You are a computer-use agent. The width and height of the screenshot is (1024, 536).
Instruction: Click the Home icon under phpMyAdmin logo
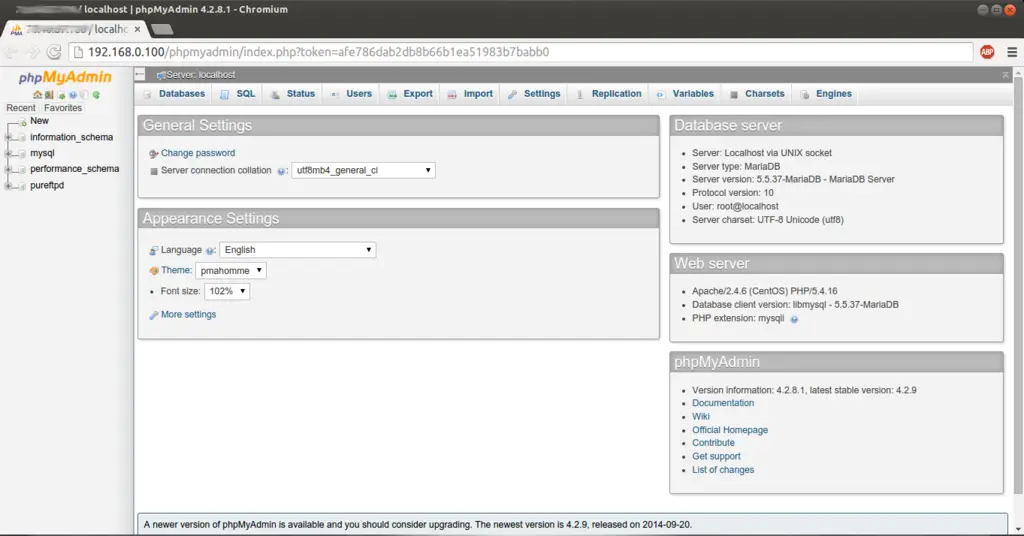(x=38, y=95)
